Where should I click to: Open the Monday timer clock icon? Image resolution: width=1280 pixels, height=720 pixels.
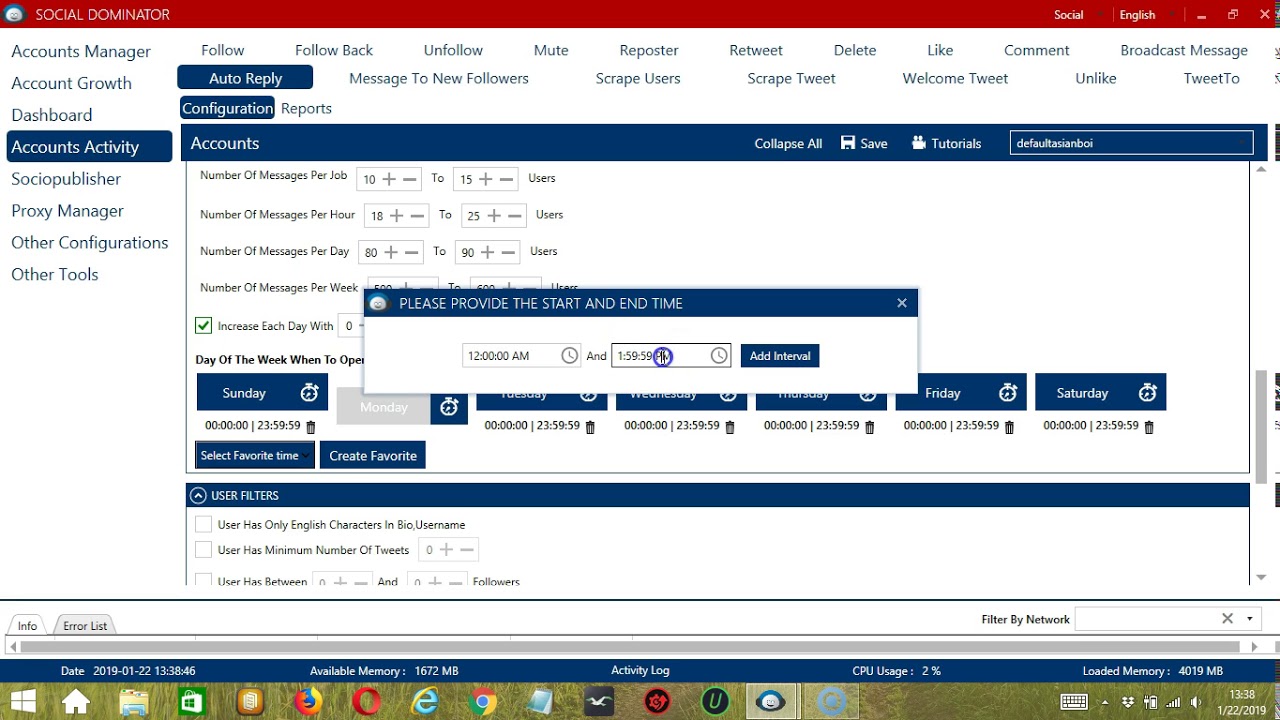(x=449, y=407)
